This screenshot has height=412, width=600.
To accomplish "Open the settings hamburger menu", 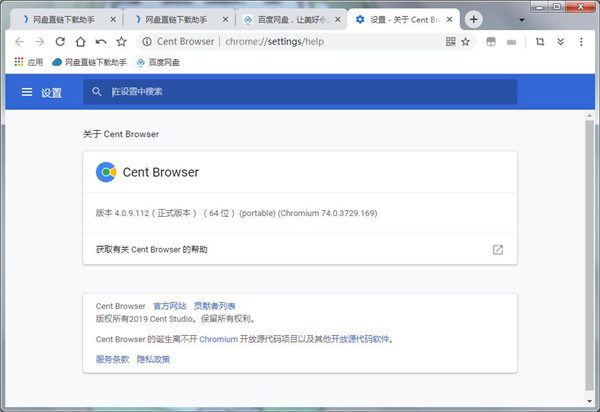I will coord(27,92).
